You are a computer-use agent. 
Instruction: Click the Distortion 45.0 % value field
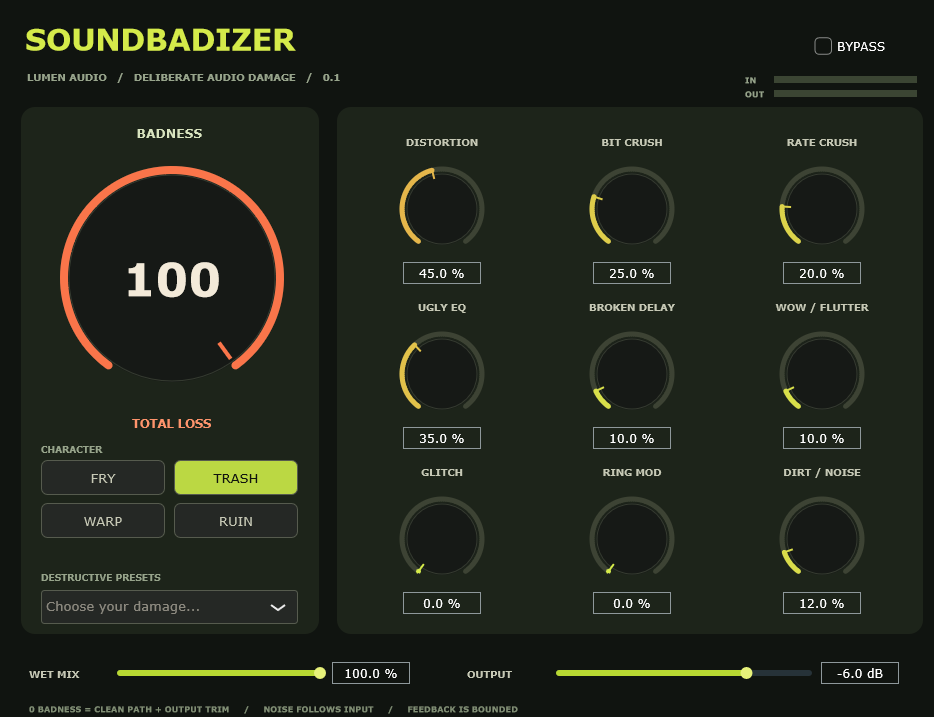pyautogui.click(x=441, y=273)
